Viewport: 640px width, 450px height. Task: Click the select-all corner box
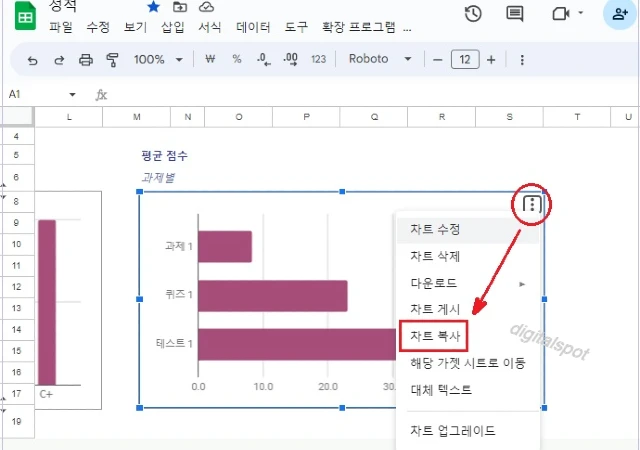coord(17,117)
